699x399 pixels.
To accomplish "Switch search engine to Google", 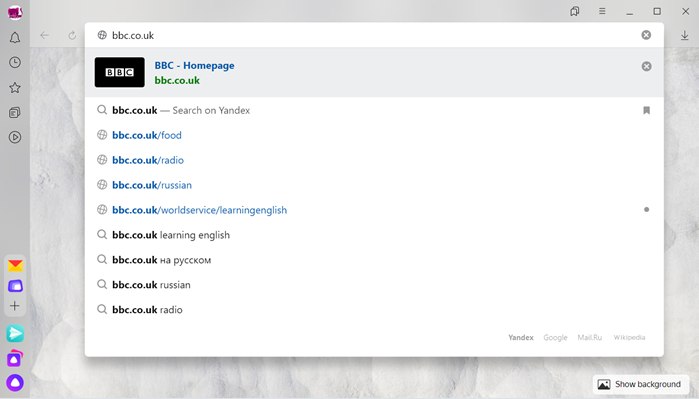I will [x=555, y=337].
